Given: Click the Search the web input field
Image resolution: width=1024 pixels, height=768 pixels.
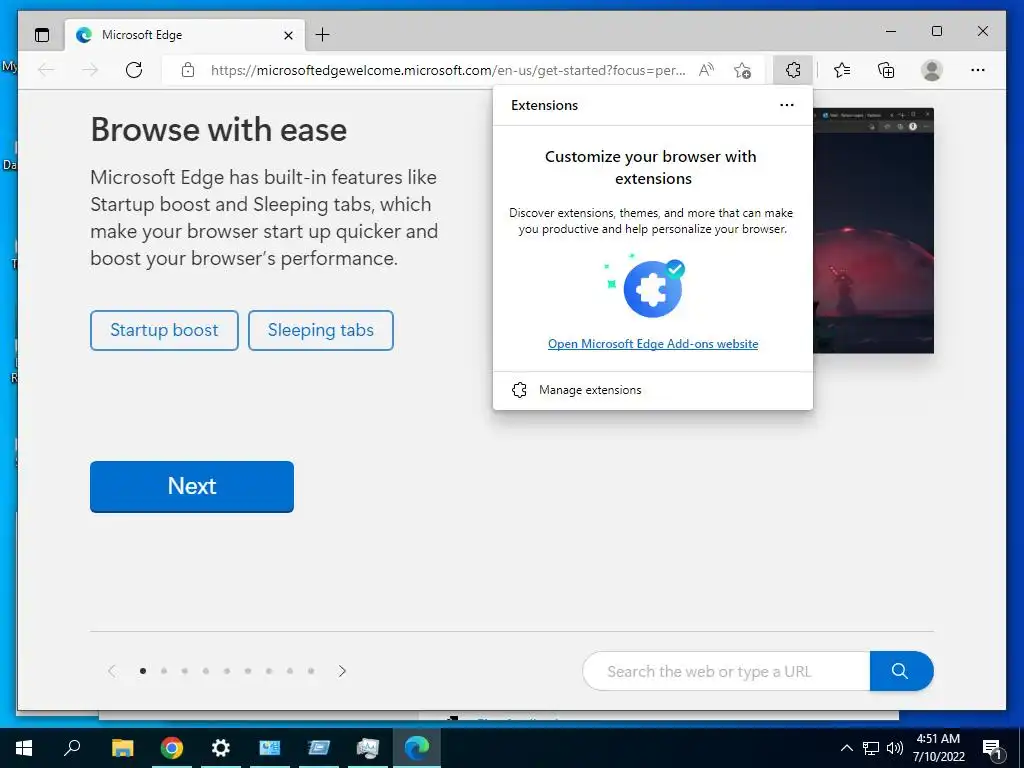Looking at the screenshot, I should pos(726,671).
